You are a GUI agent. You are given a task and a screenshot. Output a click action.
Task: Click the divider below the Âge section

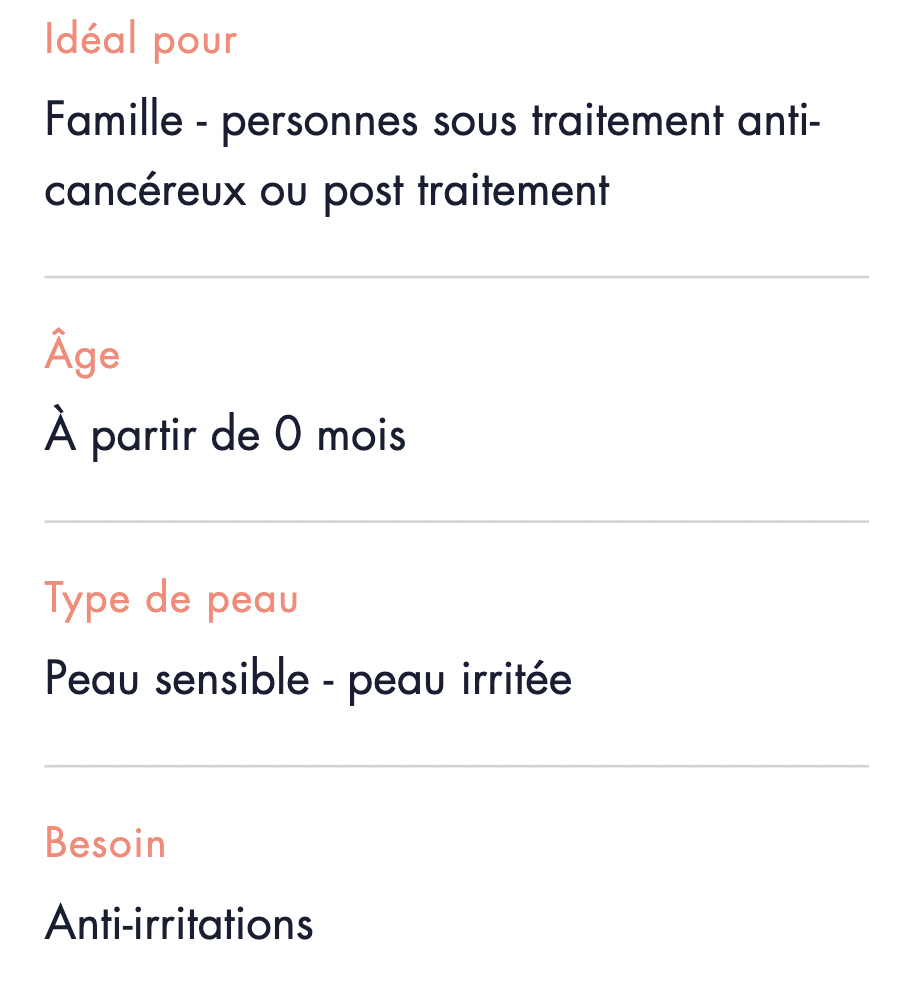point(456,521)
